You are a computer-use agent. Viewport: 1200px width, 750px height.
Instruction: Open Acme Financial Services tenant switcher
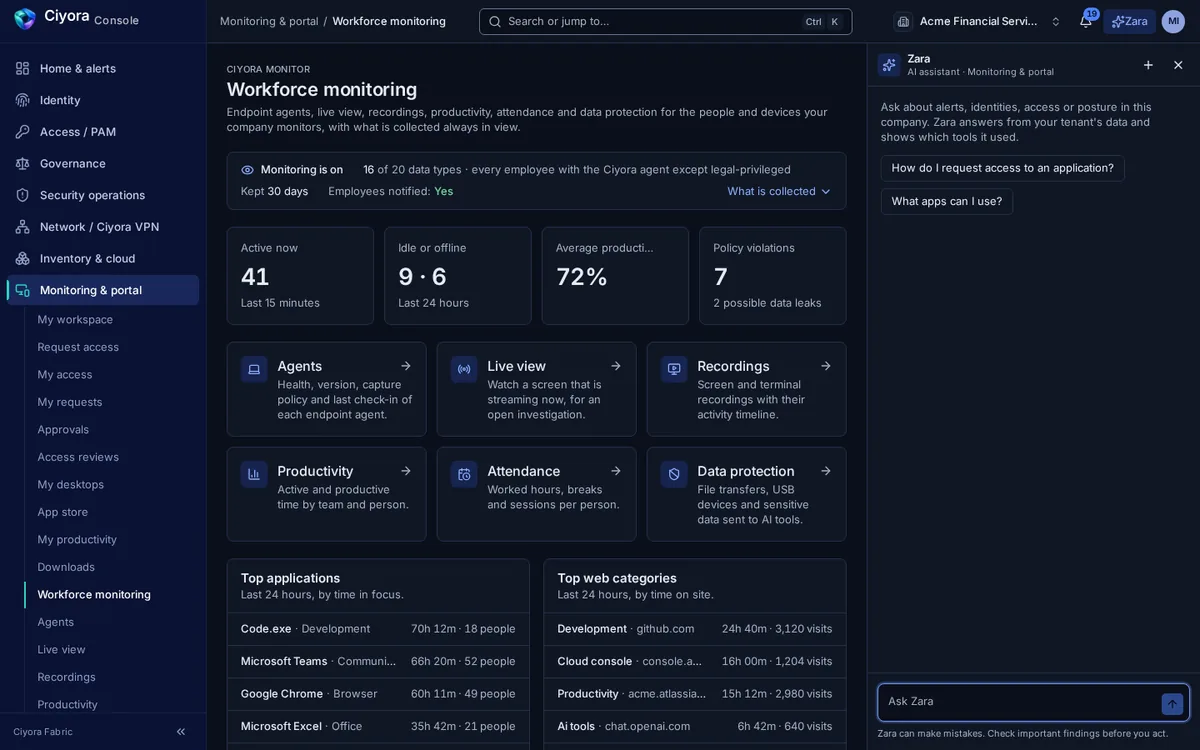point(977,21)
